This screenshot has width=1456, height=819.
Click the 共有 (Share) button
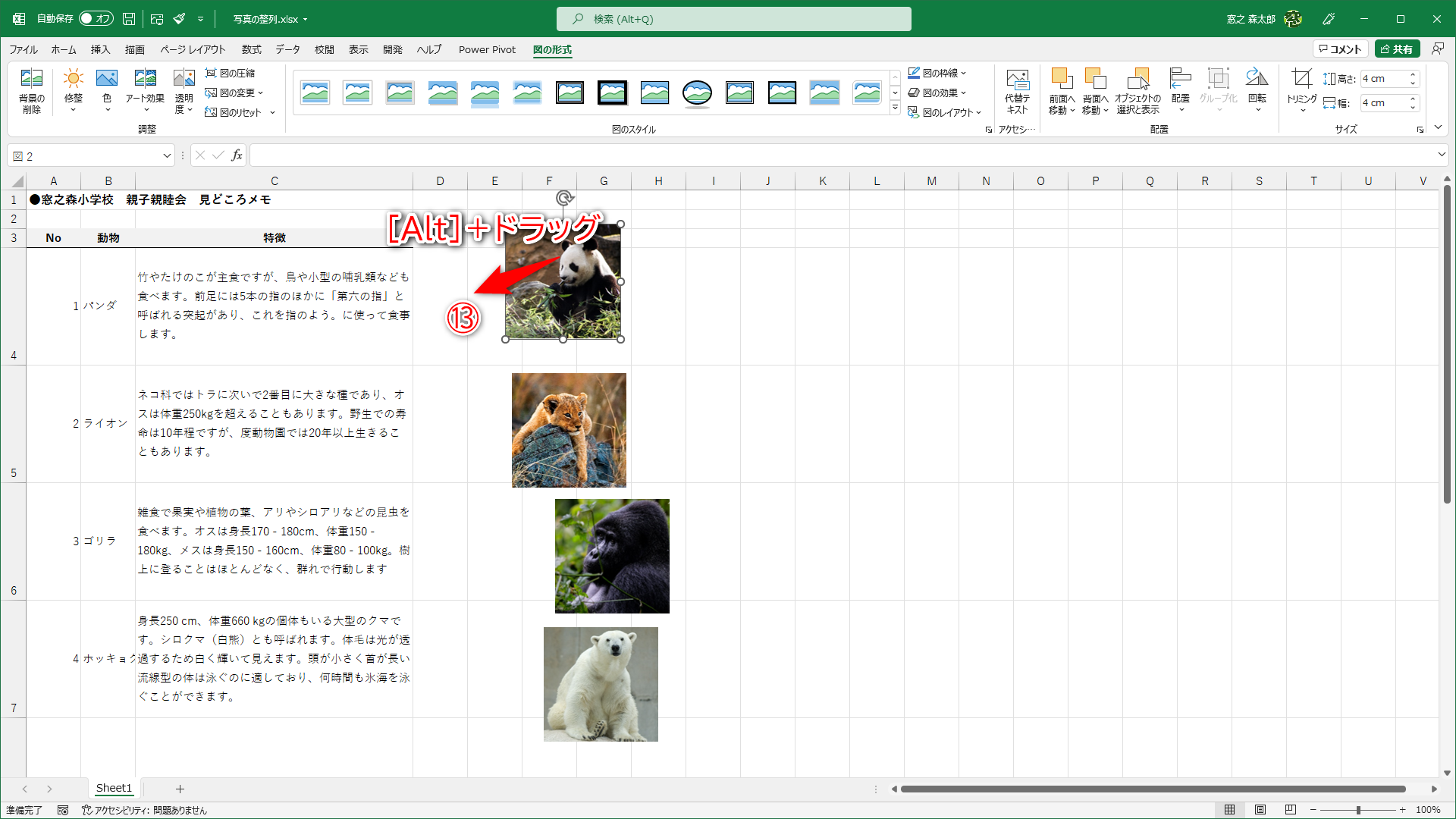pyautogui.click(x=1398, y=48)
